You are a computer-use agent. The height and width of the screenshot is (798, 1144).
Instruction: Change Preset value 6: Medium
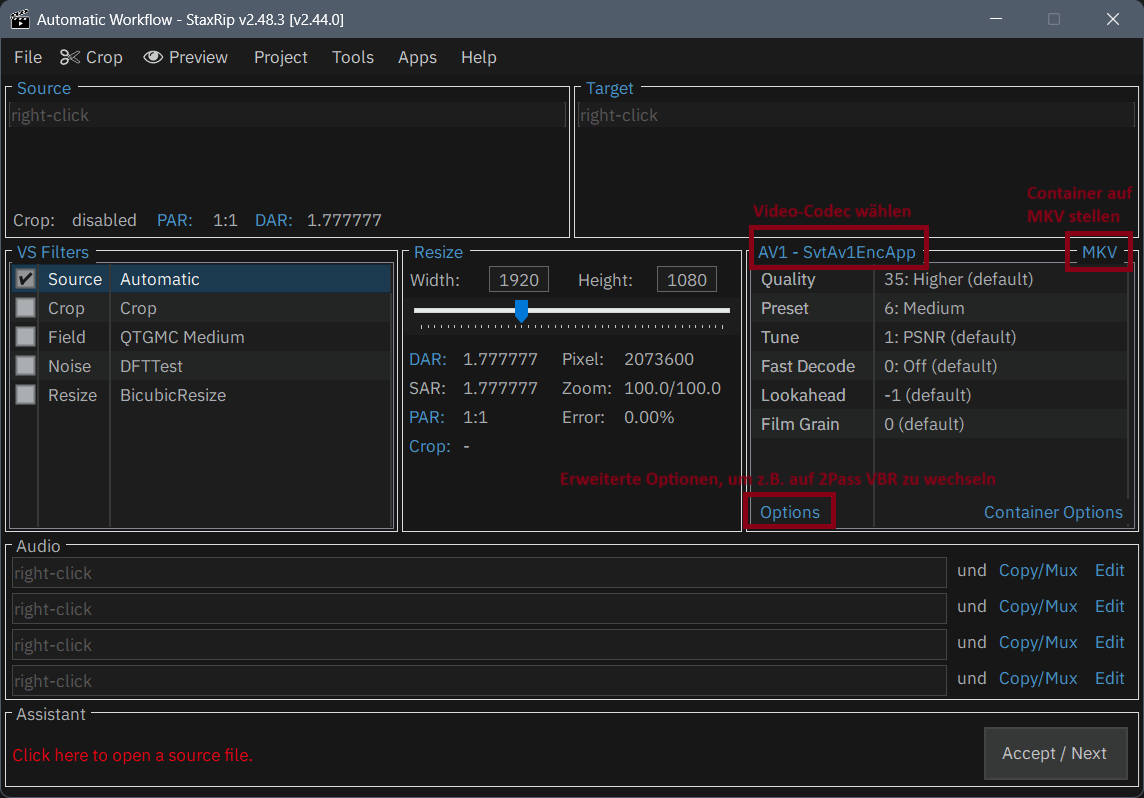pyautogui.click(x=924, y=309)
